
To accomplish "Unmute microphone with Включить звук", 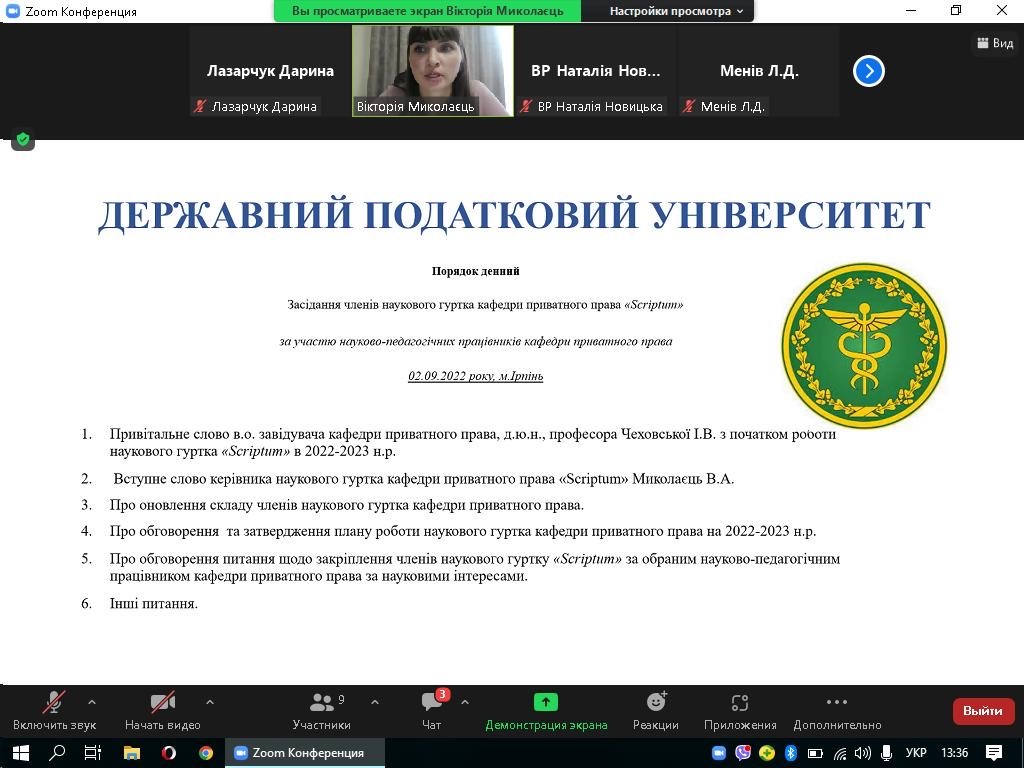I will 54,711.
